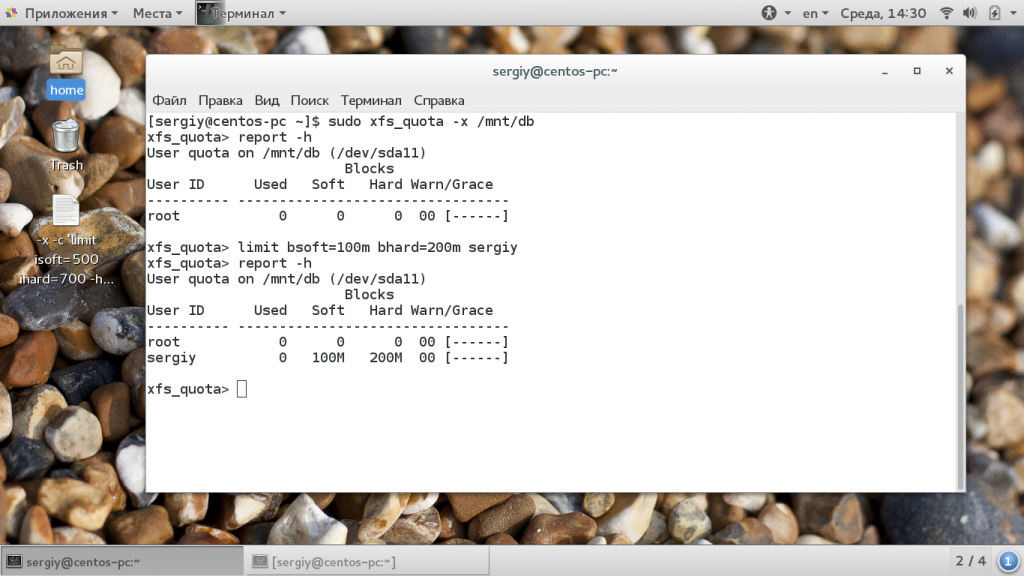Switch to [sergiy@centos-pc:~] taskbar window
Viewport: 1024px width, 576px height.
point(366,562)
